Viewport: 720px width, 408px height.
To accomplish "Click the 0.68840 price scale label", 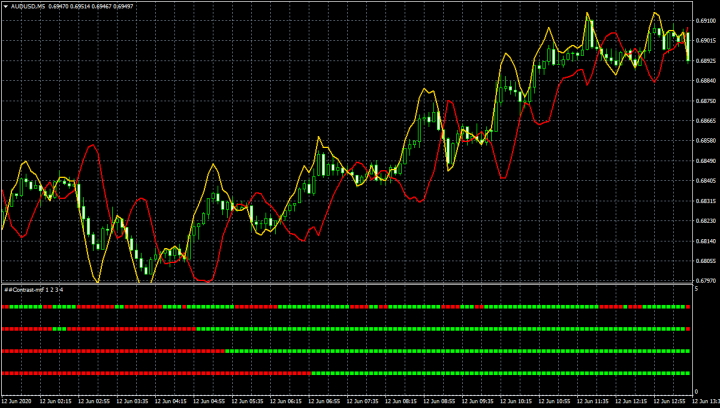I will click(706, 80).
